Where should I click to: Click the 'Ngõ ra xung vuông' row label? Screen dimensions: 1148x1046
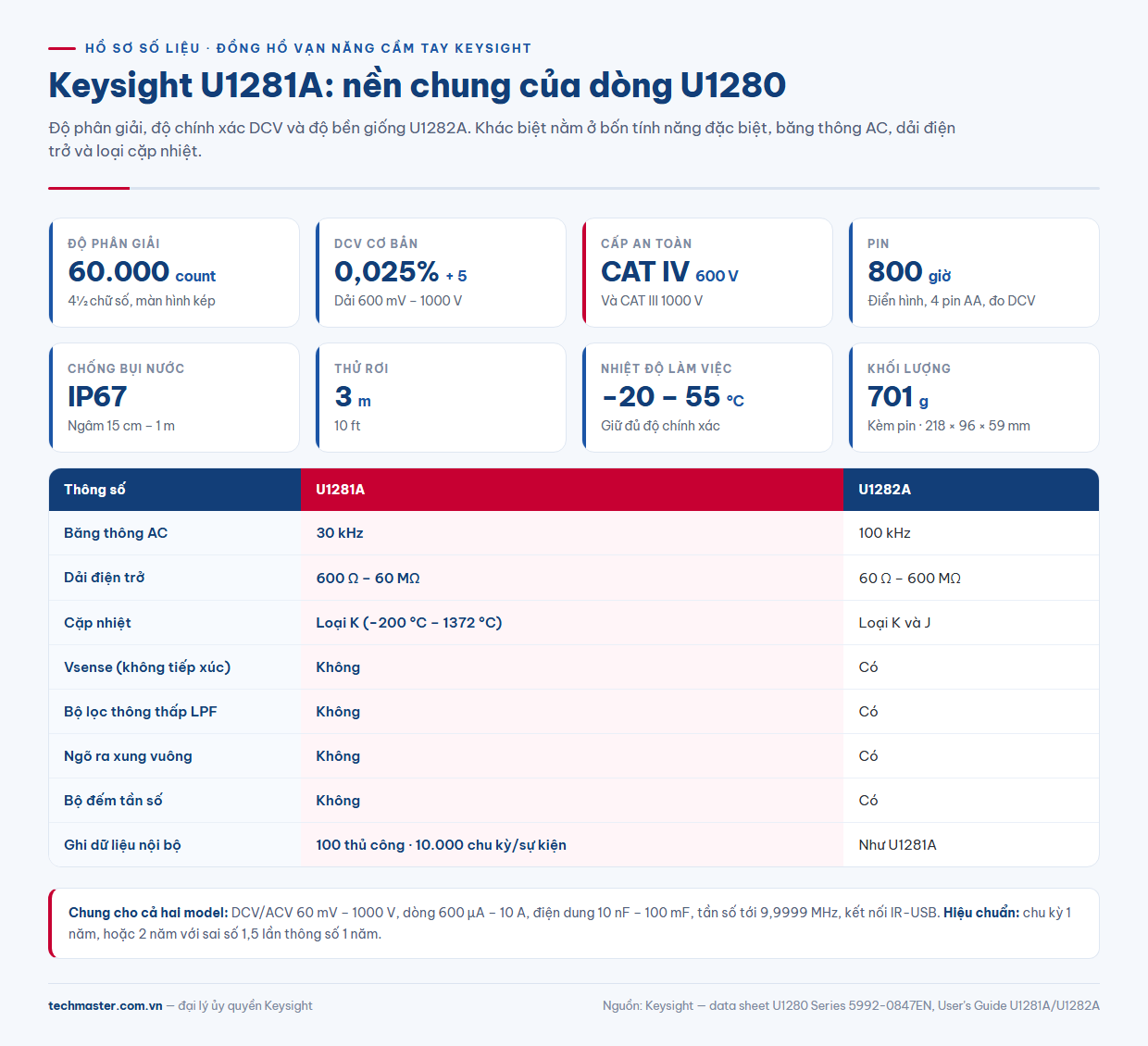(x=128, y=755)
